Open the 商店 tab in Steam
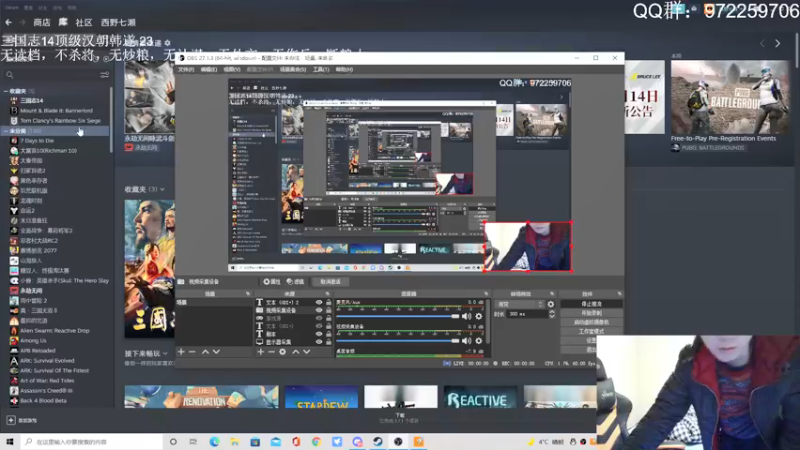This screenshot has width=800, height=450. [42, 22]
